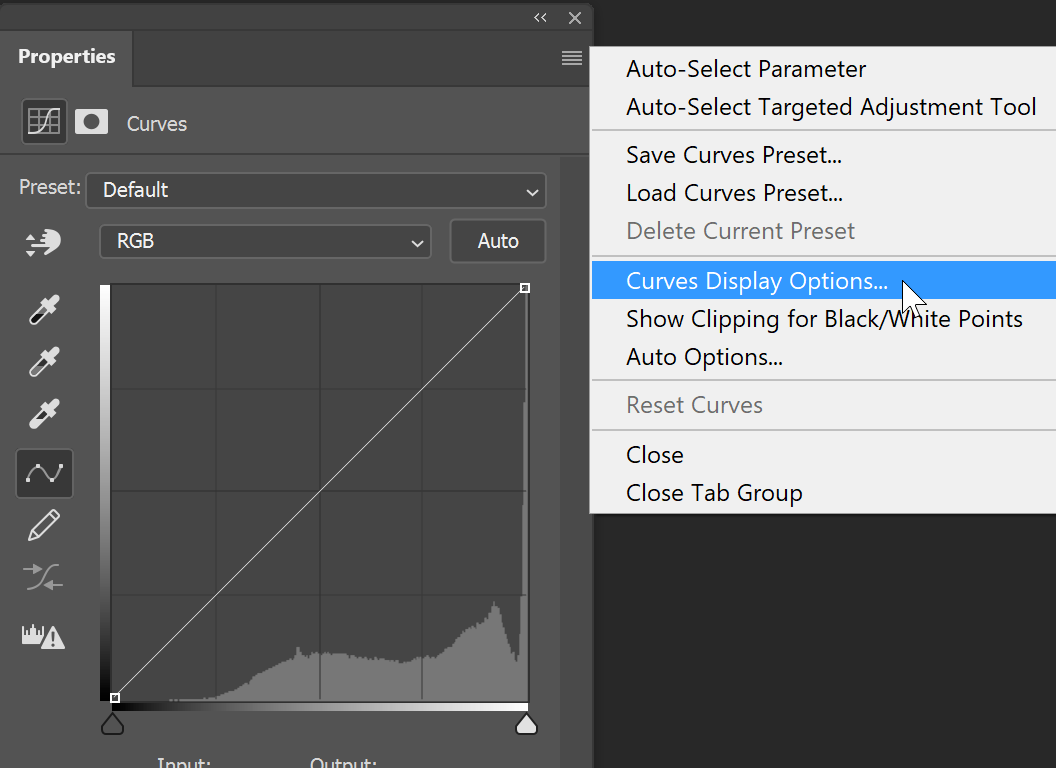Viewport: 1056px width, 768px height.
Task: Select the pencil to draw a curve freehand
Action: pos(43,525)
